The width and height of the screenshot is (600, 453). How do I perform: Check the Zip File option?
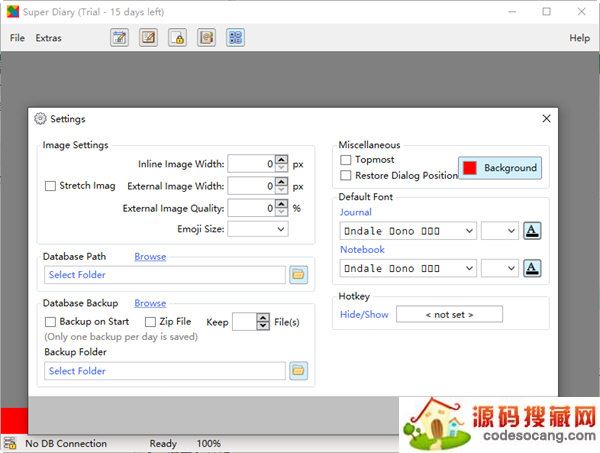click(150, 322)
